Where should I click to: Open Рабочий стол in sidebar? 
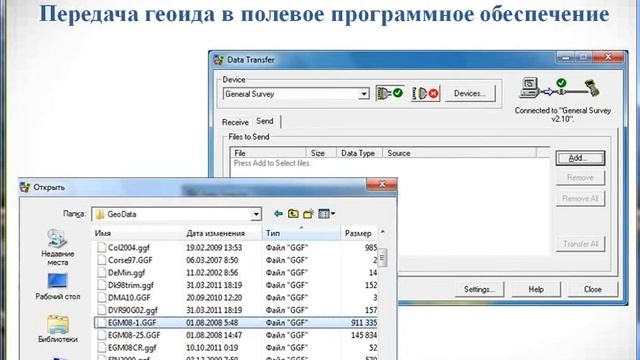click(x=58, y=287)
